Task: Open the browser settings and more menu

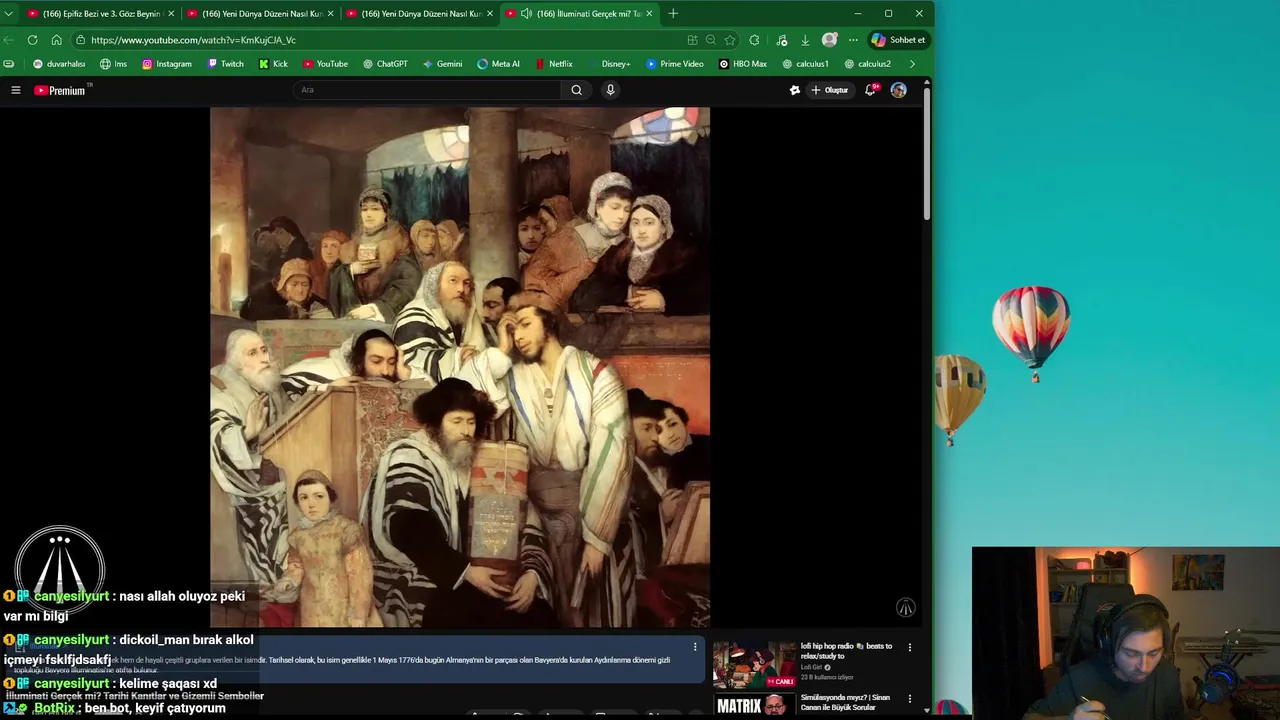Action: pos(853,40)
